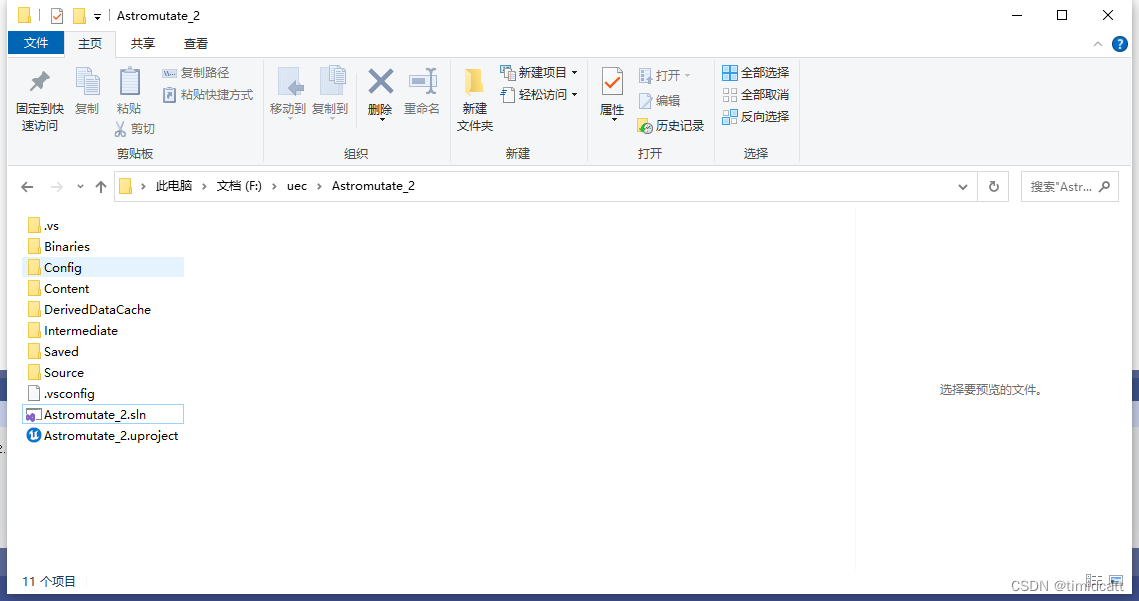Viewport: 1139px width, 601px height.
Task: Expand the chevron after uec in path
Action: [319, 187]
